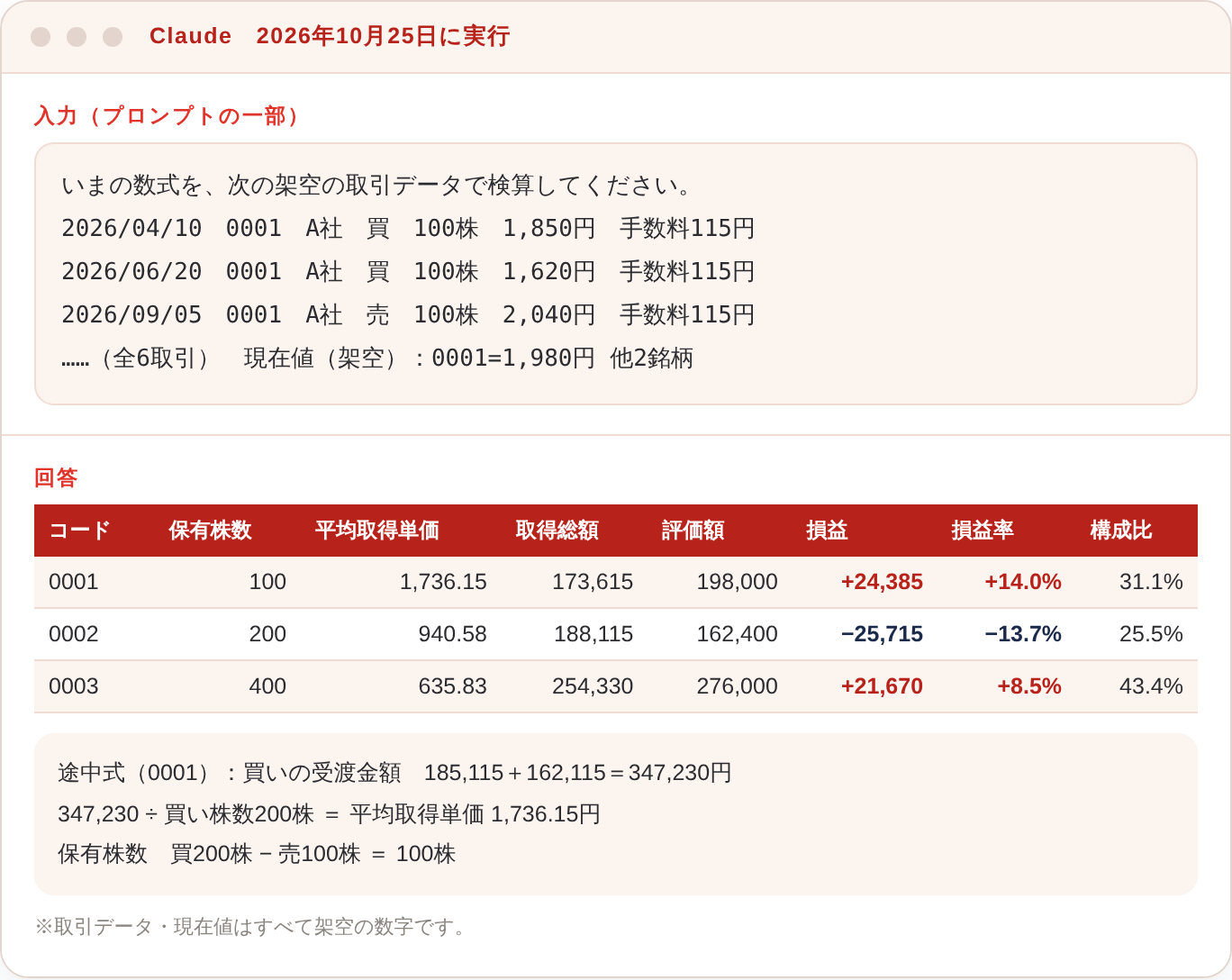Click the 回答 heading
Image resolution: width=1232 pixels, height=980 pixels.
pos(56,477)
